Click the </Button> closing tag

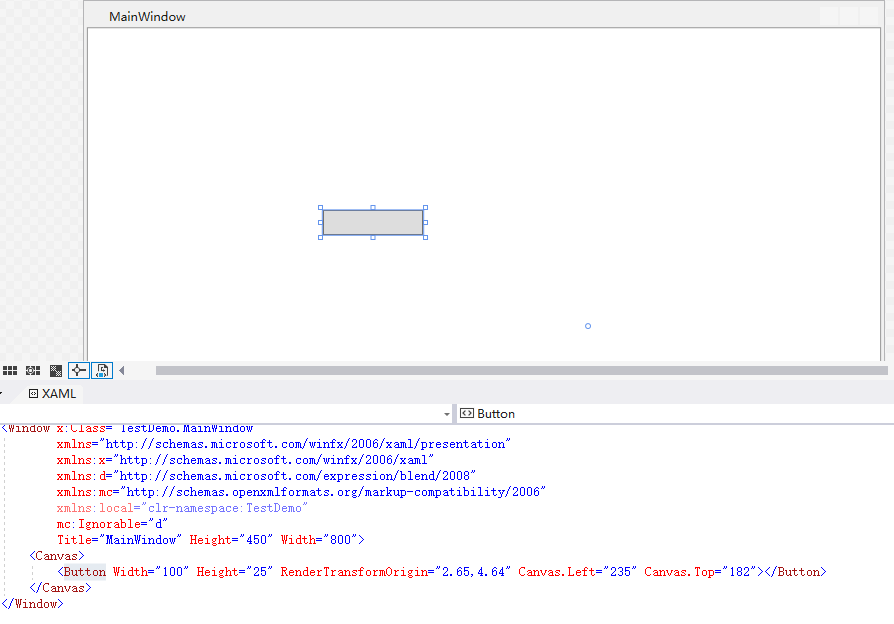[x=795, y=572]
